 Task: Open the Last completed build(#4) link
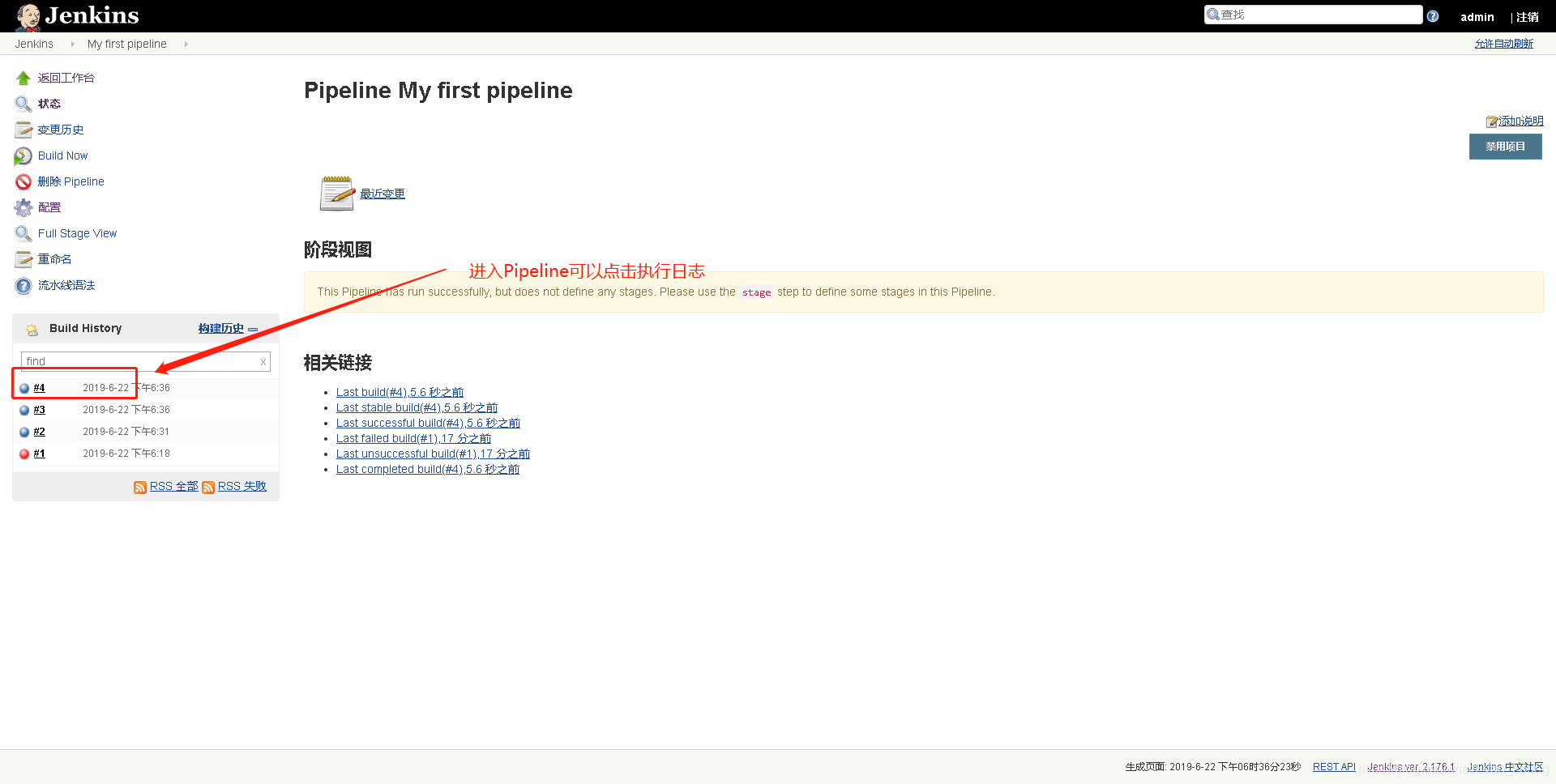[428, 469]
